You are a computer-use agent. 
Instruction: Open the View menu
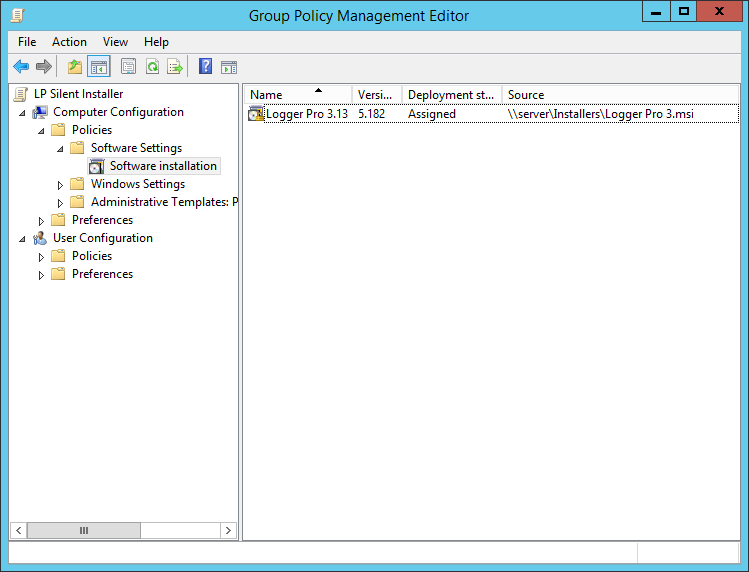click(x=115, y=42)
